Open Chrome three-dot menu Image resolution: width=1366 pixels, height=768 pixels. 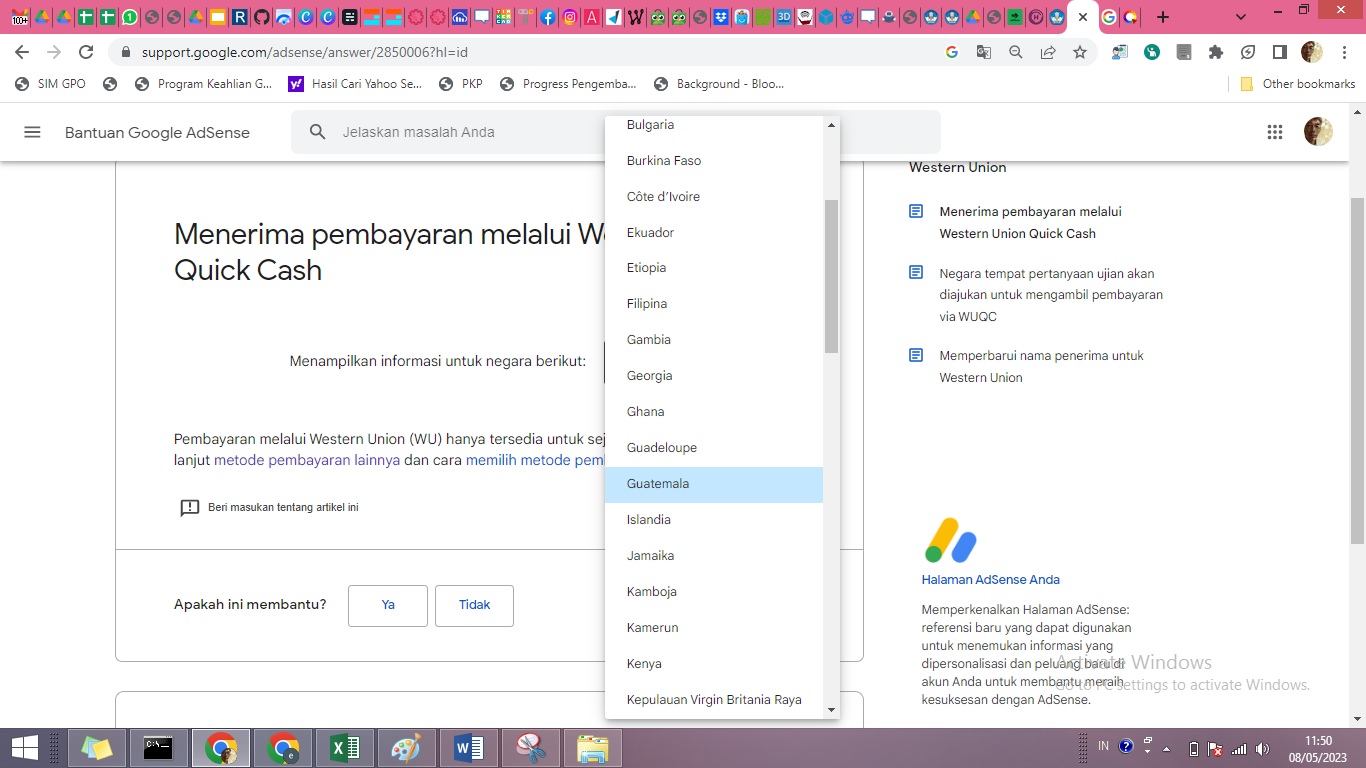1344,52
